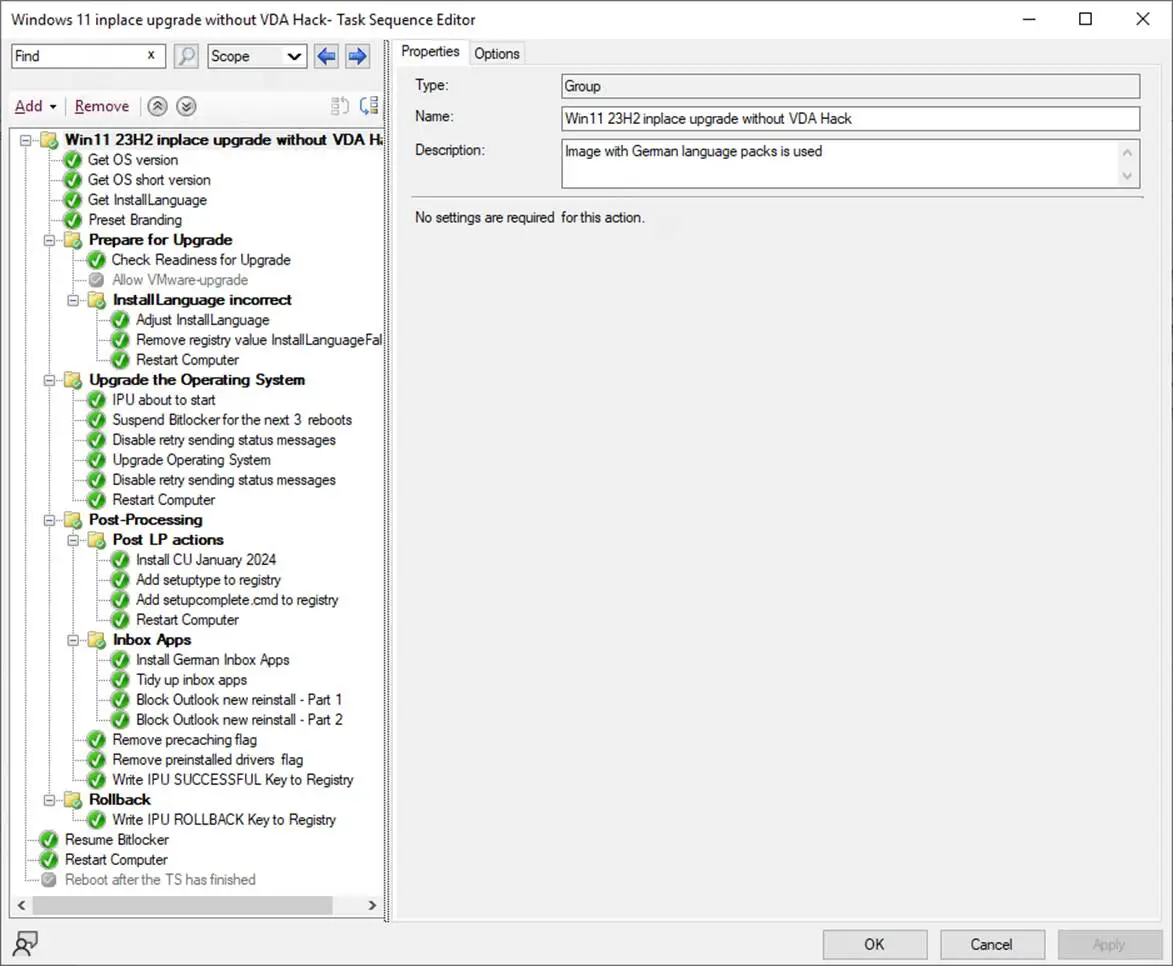Click the horizontal scrollbar under the tree
The image size is (1173, 966).
[182, 905]
